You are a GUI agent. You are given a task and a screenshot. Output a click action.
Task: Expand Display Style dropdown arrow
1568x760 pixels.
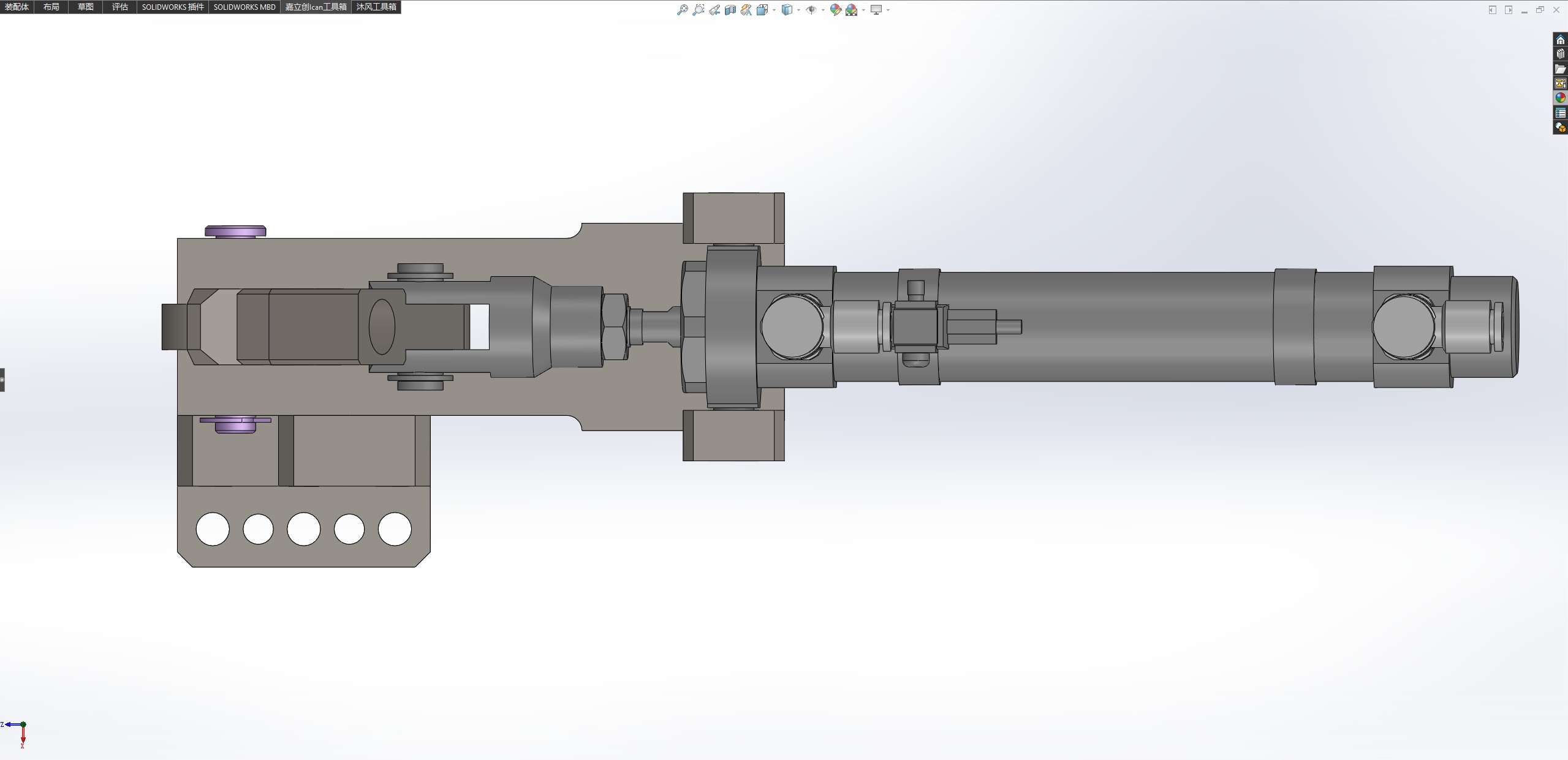[x=798, y=10]
